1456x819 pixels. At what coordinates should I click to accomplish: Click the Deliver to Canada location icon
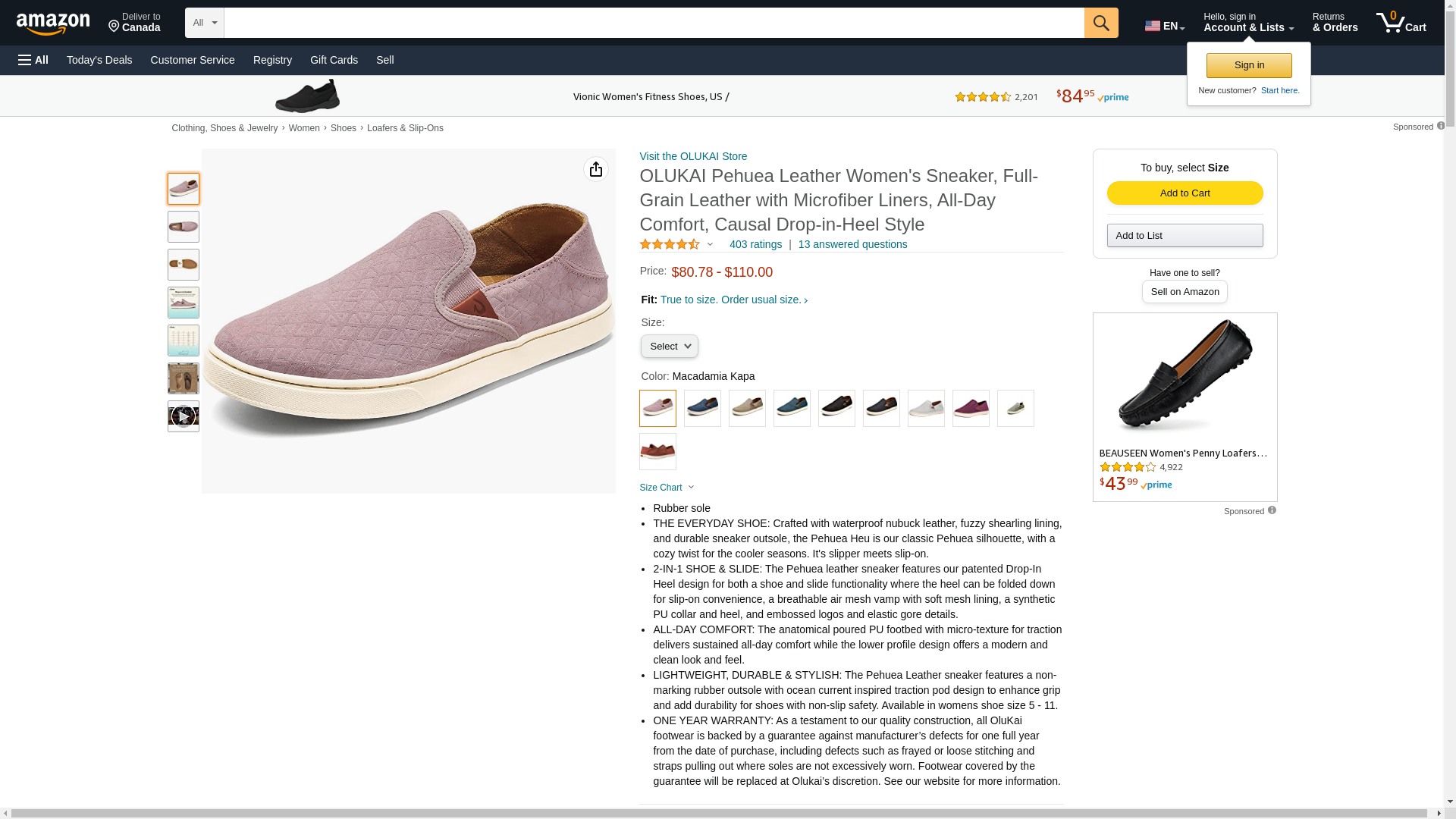point(115,27)
